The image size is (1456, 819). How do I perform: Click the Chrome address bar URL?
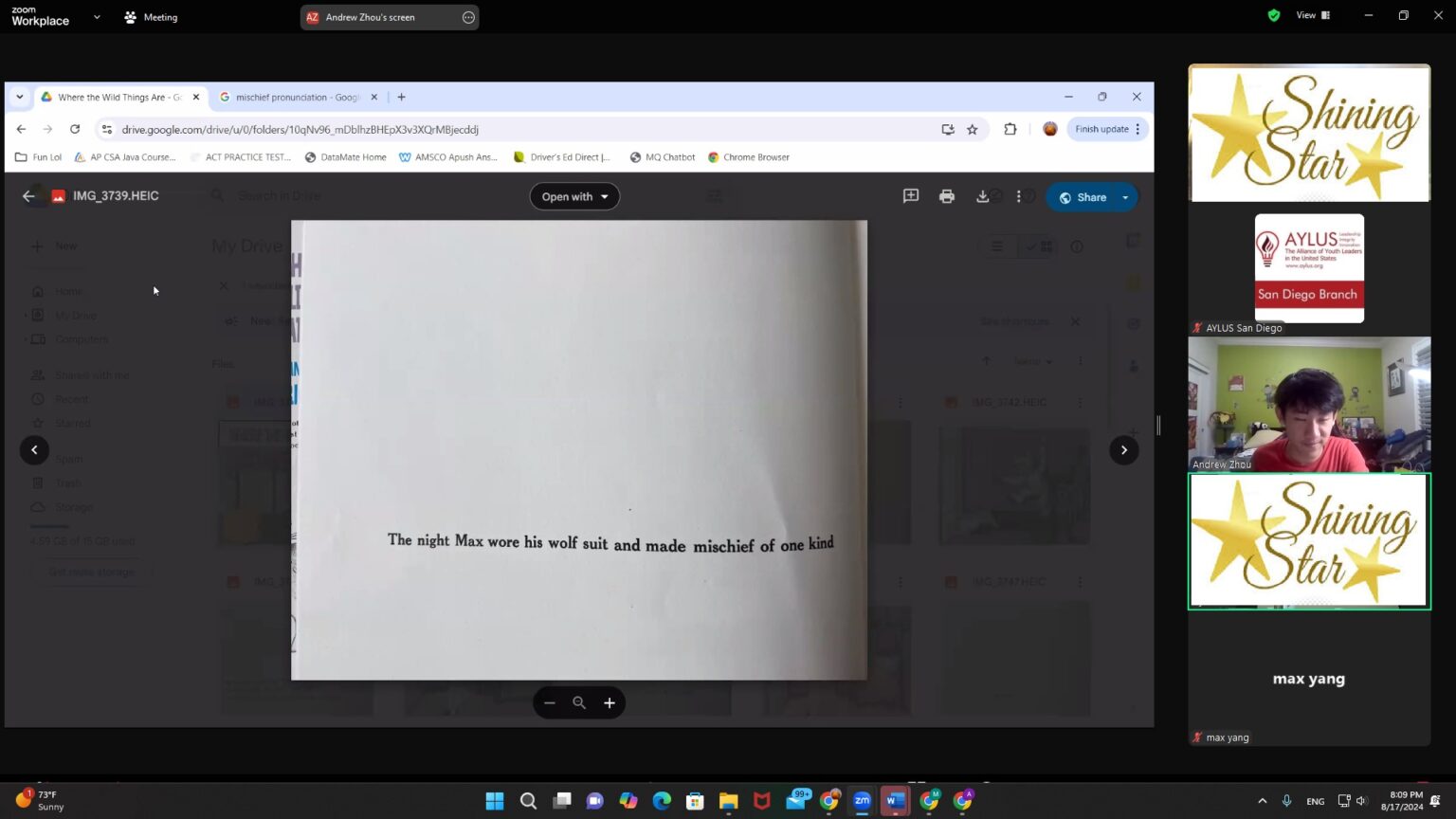(x=300, y=130)
